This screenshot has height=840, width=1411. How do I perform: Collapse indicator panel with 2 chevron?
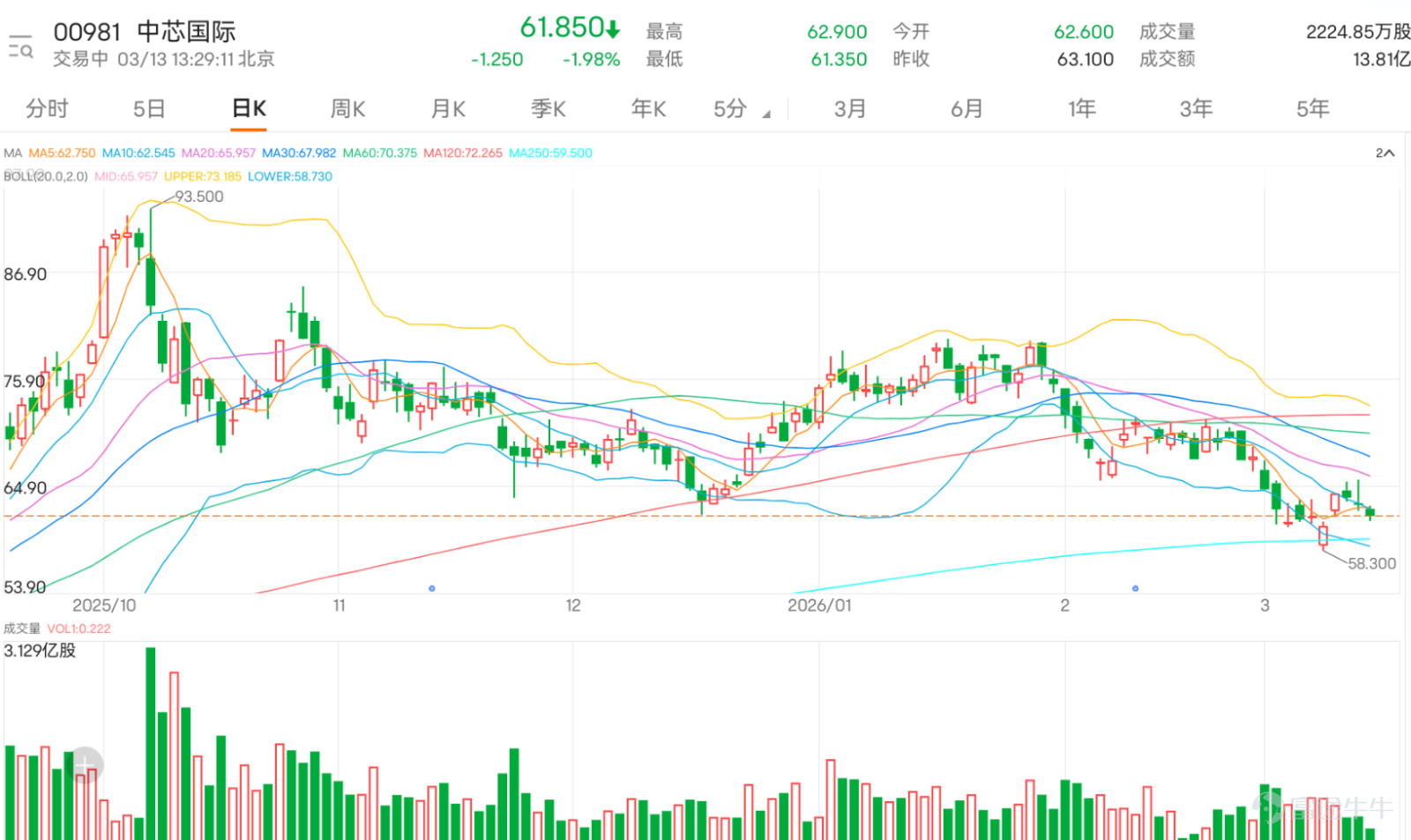1385,152
